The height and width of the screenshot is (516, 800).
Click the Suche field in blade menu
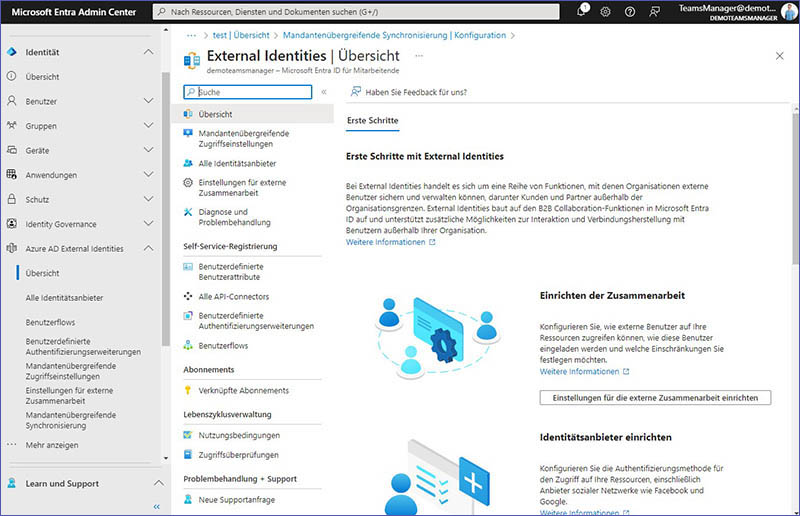247,92
